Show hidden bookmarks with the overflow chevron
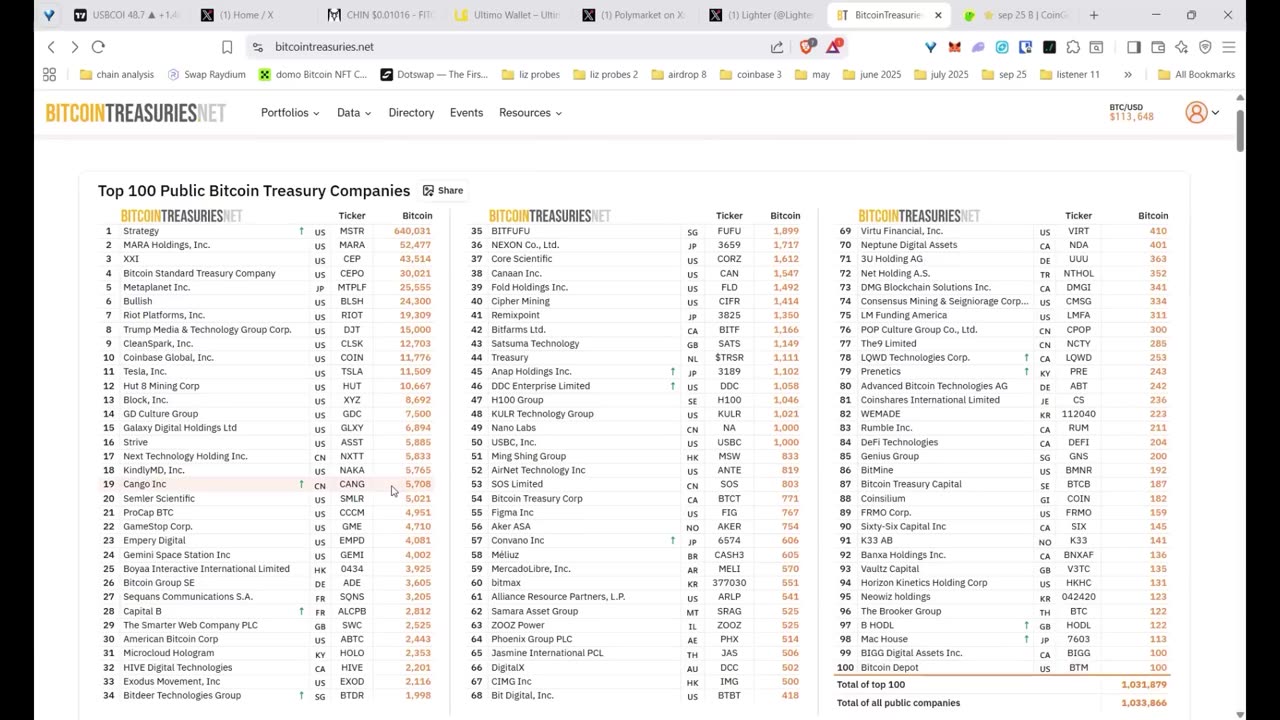The height and width of the screenshot is (720, 1280). click(1128, 74)
